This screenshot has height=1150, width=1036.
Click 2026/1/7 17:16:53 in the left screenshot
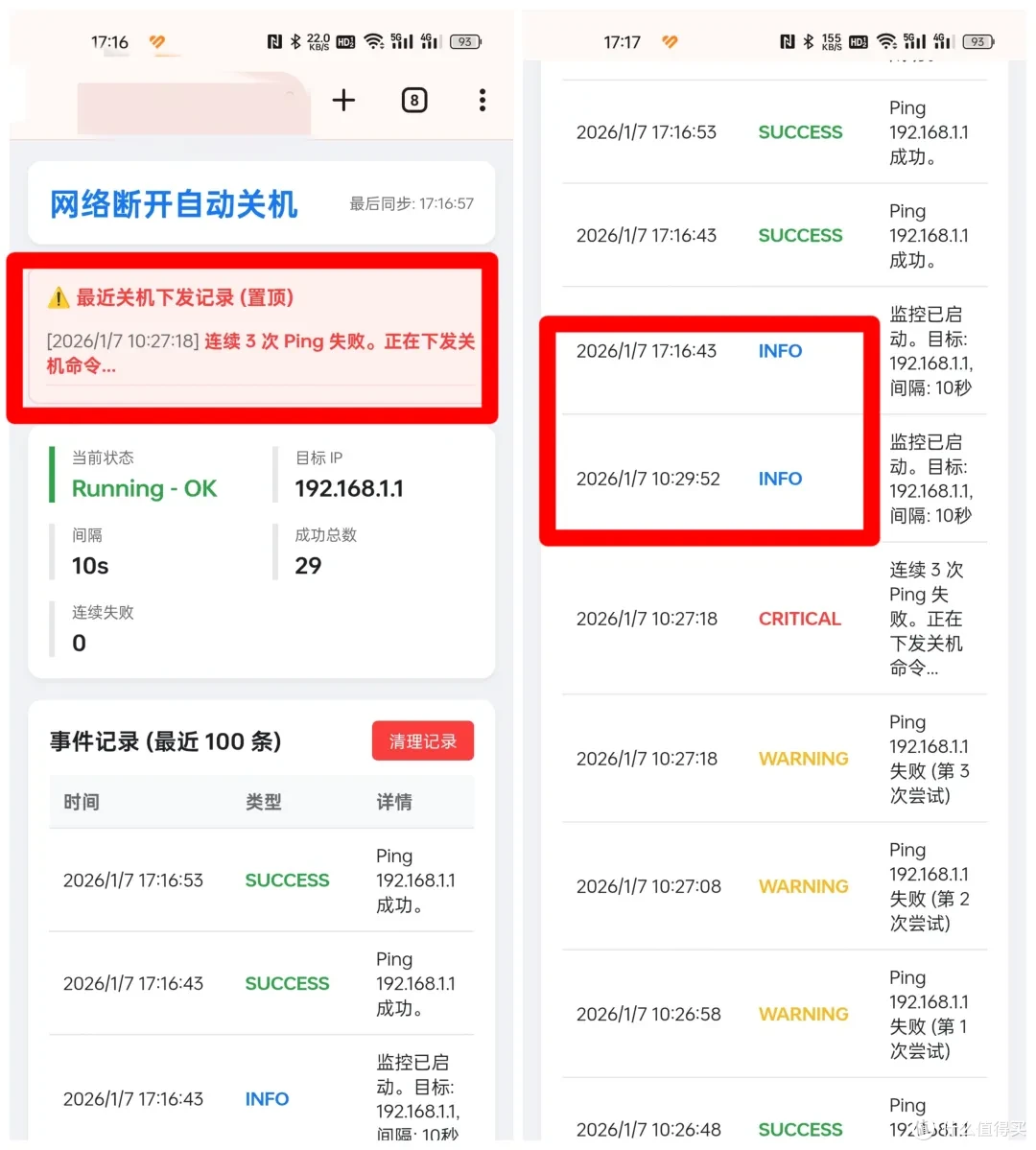(132, 880)
